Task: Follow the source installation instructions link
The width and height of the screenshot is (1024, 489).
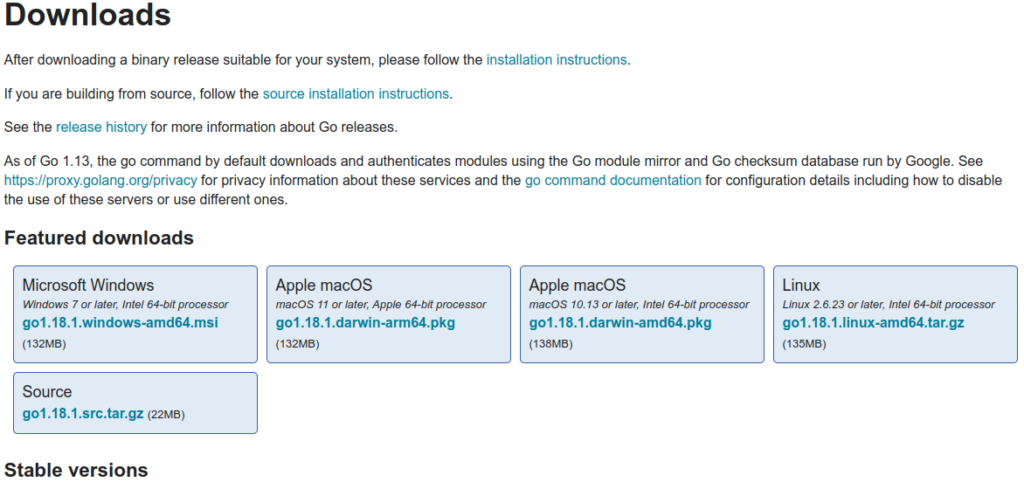Action: [x=355, y=94]
